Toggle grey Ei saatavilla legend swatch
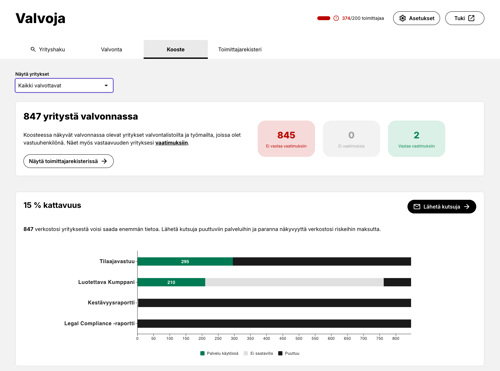500x371 pixels. click(x=246, y=353)
